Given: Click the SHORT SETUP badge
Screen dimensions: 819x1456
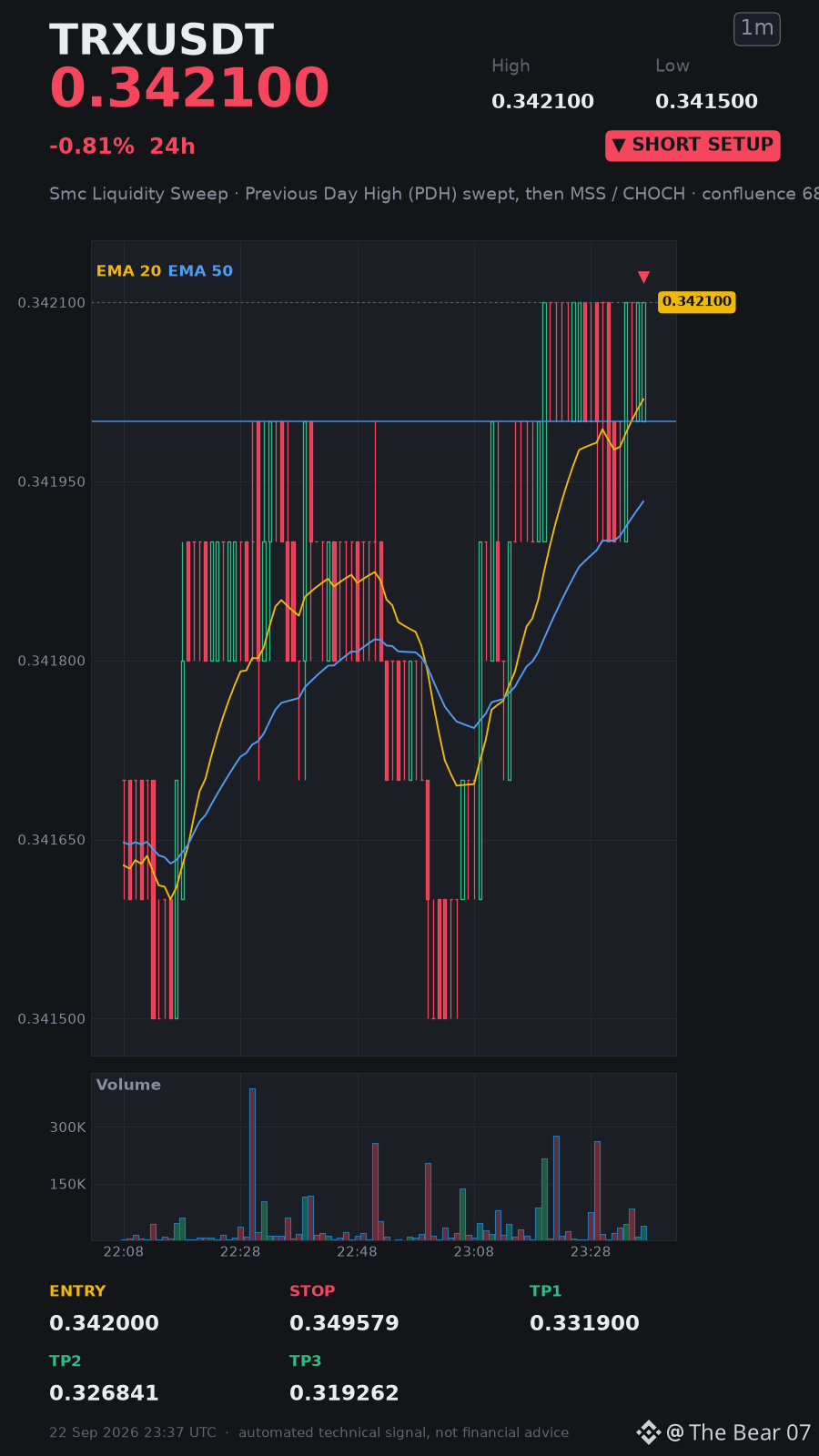Looking at the screenshot, I should tap(693, 146).
